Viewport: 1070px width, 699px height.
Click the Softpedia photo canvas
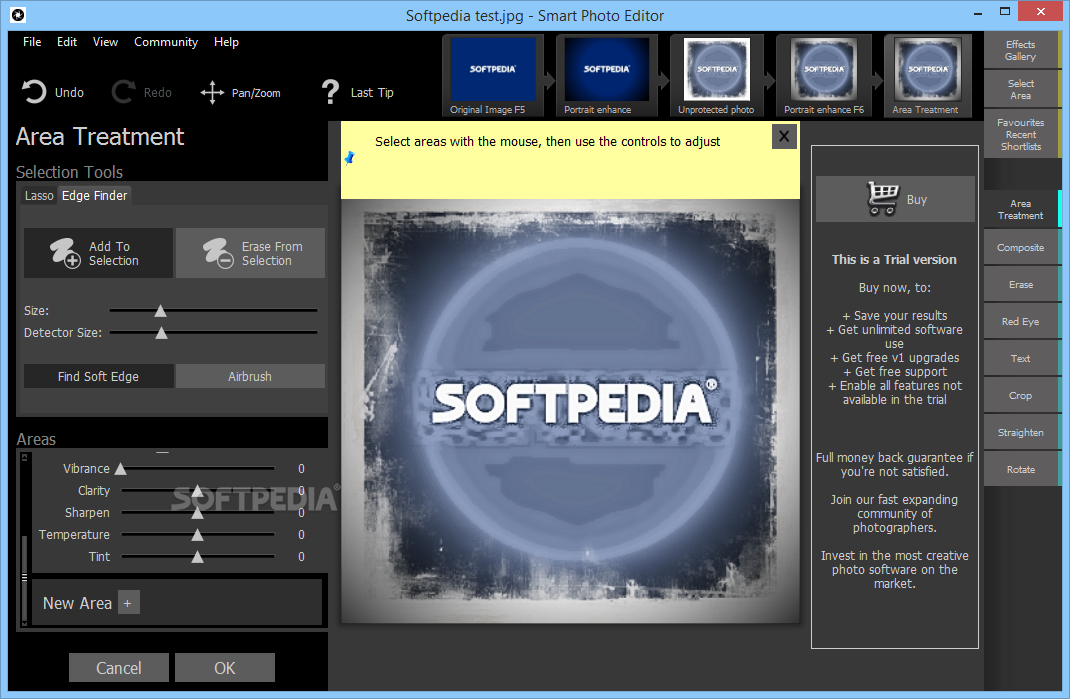click(570, 411)
